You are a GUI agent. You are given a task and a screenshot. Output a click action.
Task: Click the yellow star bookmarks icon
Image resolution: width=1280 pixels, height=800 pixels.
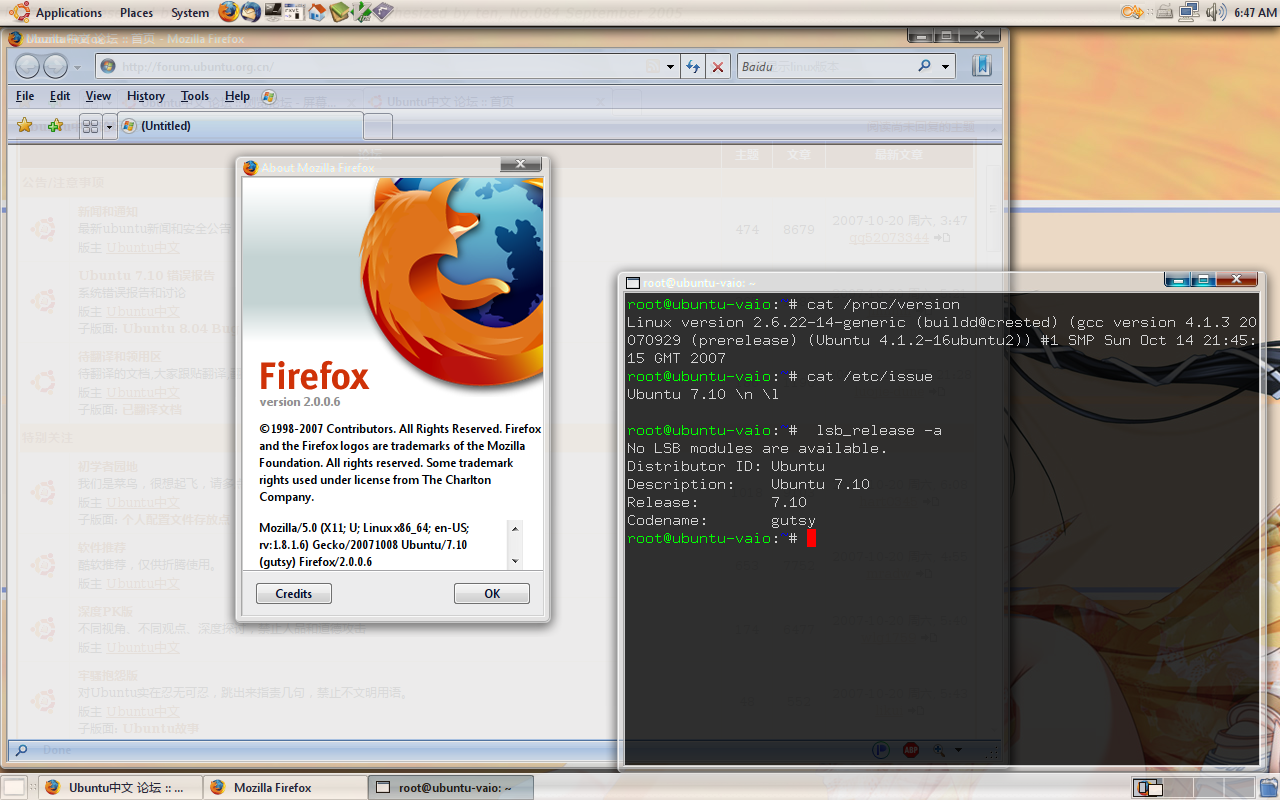(x=25, y=125)
